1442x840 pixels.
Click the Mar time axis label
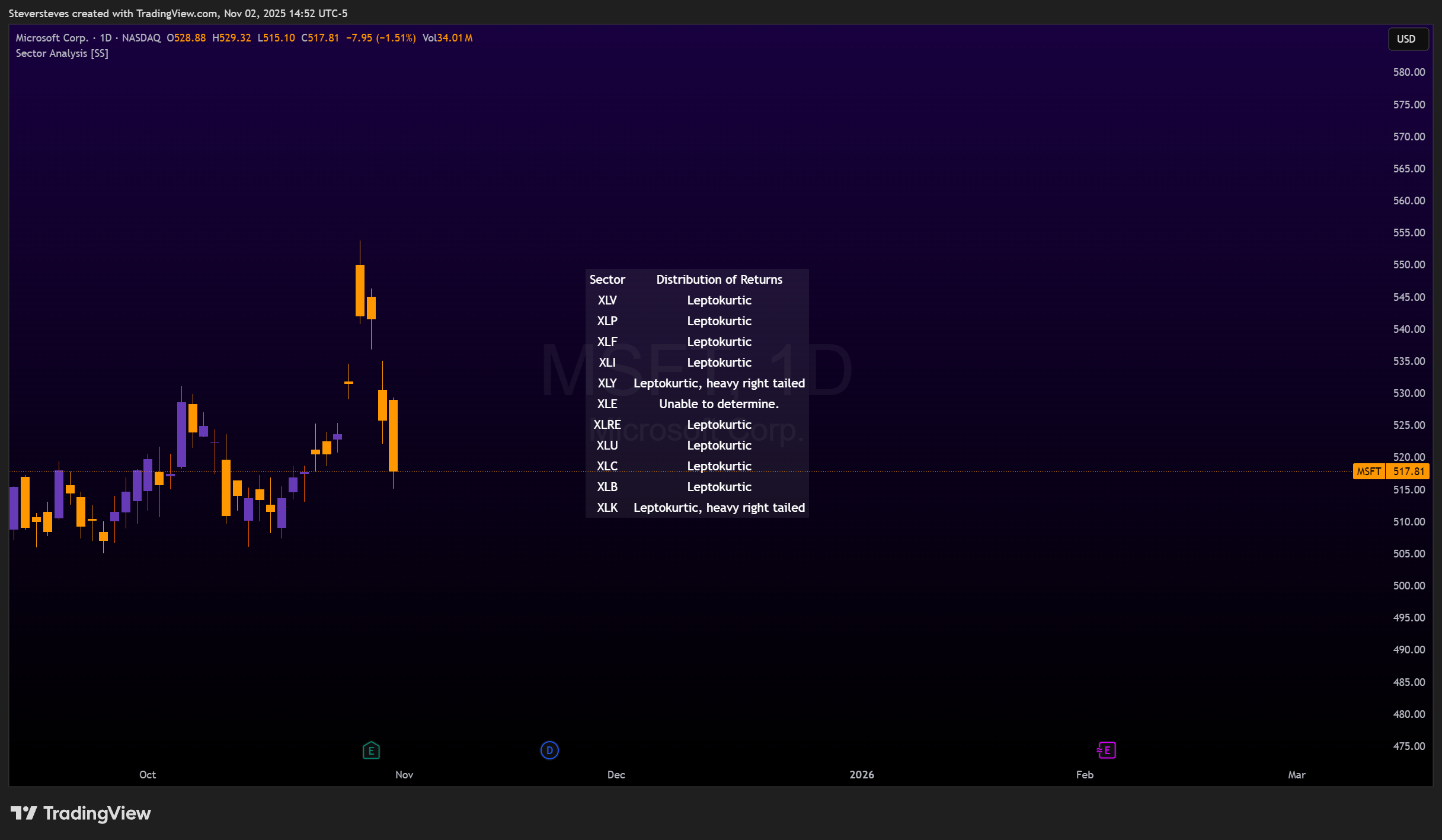[1297, 775]
